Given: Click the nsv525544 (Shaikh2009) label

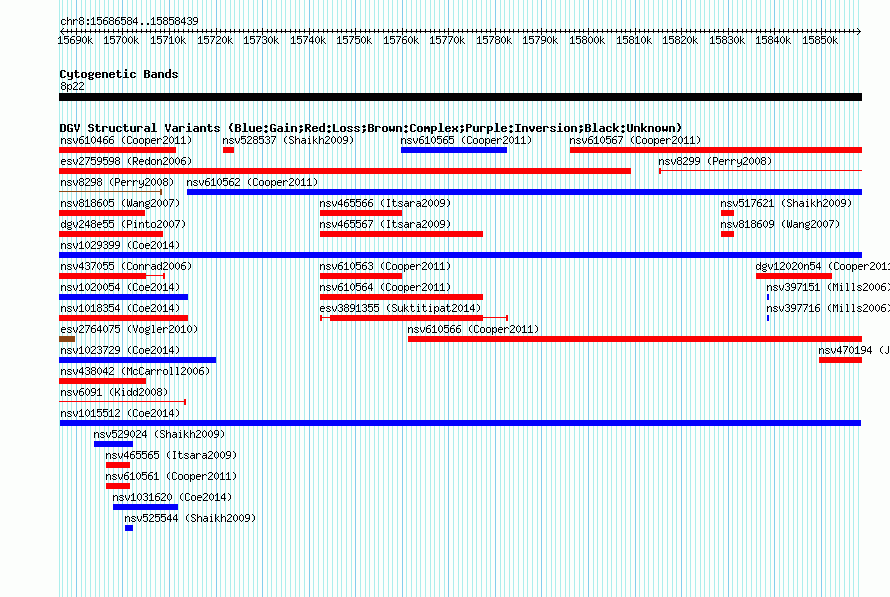Looking at the screenshot, I should coord(190,518).
